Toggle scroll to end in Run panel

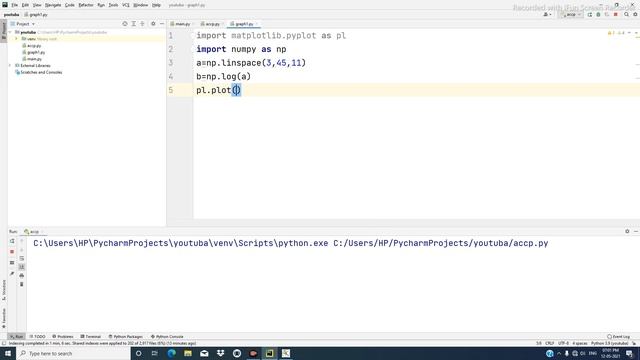pyautogui.click(x=22, y=267)
